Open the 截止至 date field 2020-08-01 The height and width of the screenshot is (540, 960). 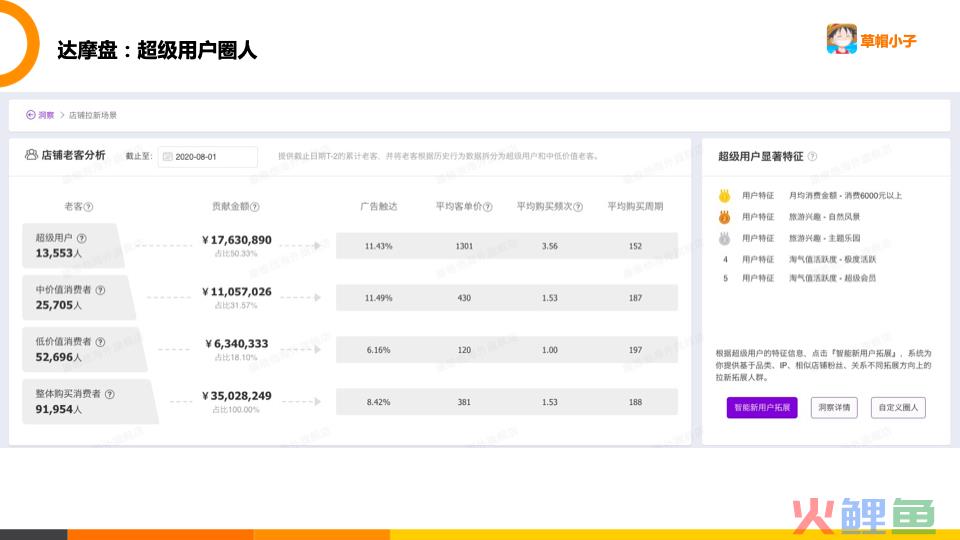208,157
